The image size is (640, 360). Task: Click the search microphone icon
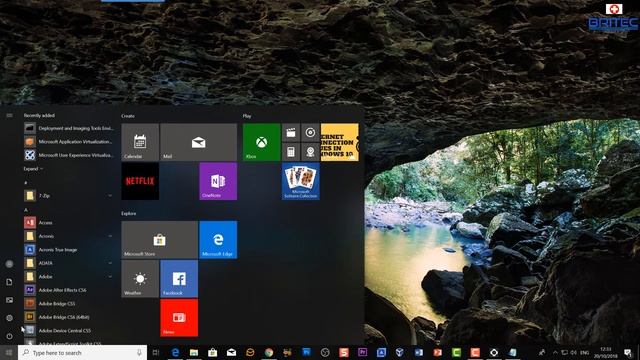pos(139,353)
